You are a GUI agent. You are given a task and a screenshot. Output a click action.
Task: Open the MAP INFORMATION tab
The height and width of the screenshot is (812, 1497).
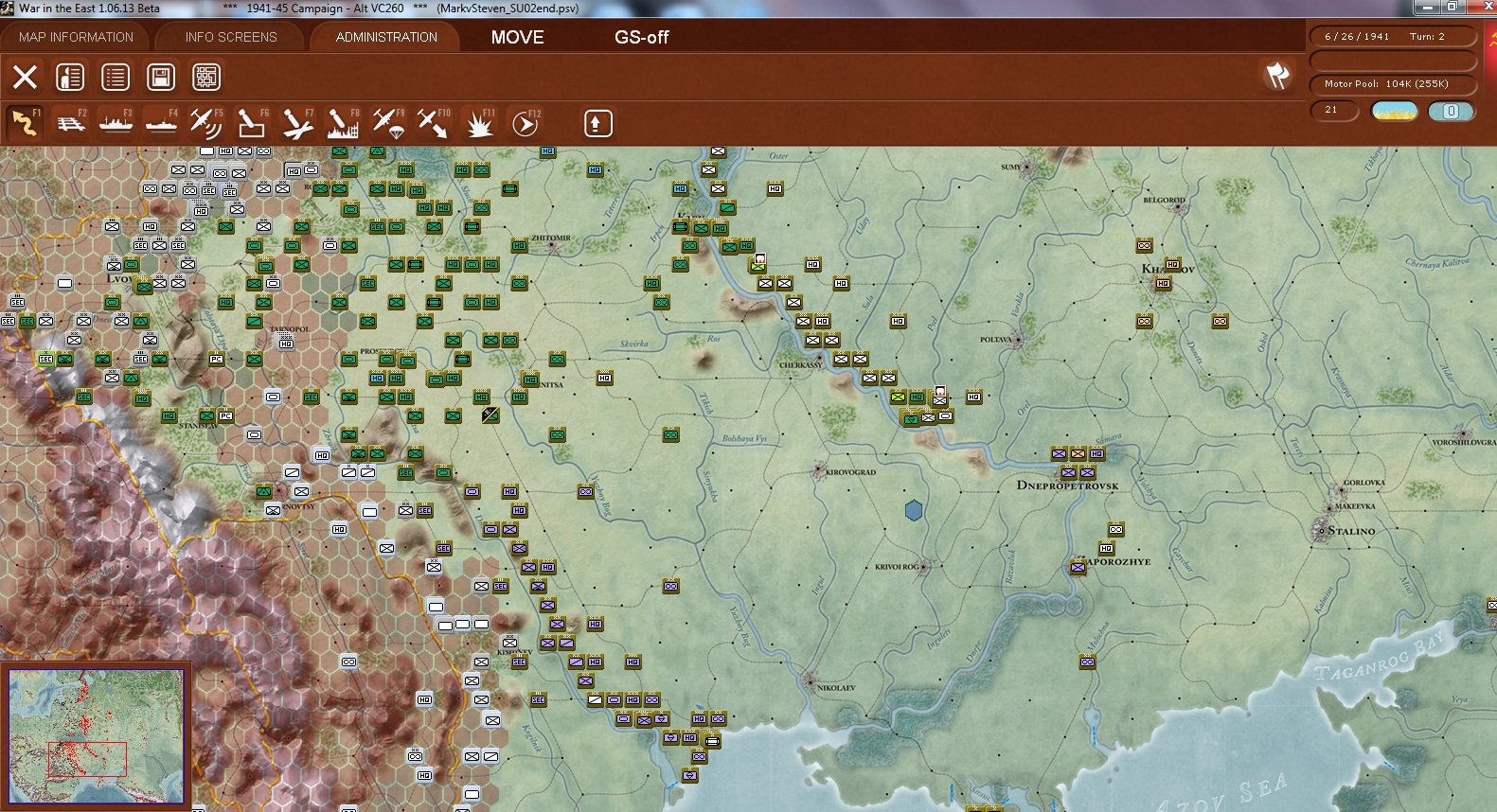coord(77,37)
